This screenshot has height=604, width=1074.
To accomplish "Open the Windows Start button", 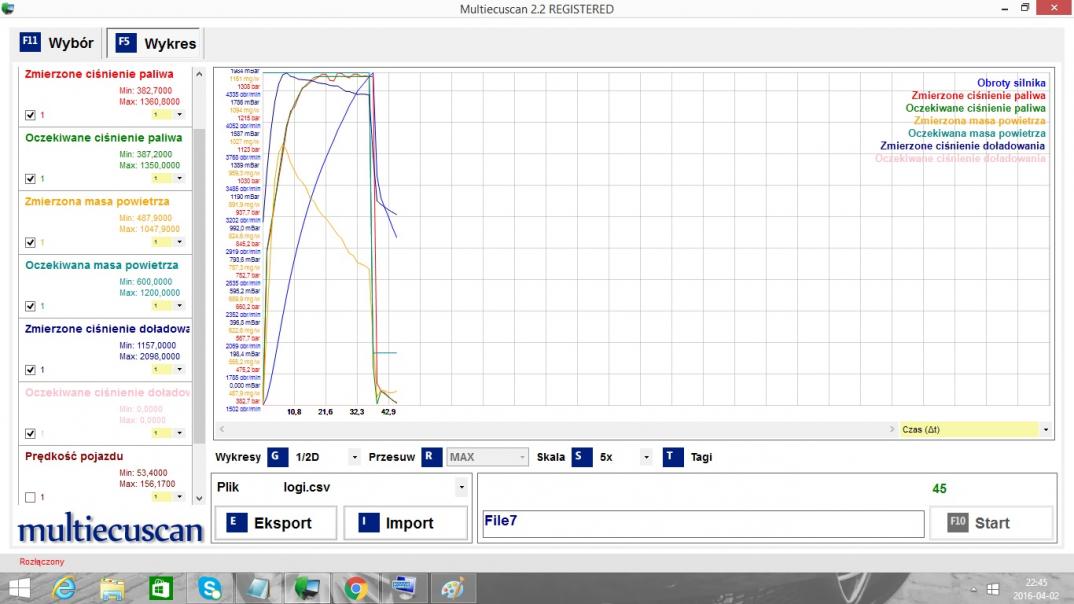I will click(x=19, y=588).
